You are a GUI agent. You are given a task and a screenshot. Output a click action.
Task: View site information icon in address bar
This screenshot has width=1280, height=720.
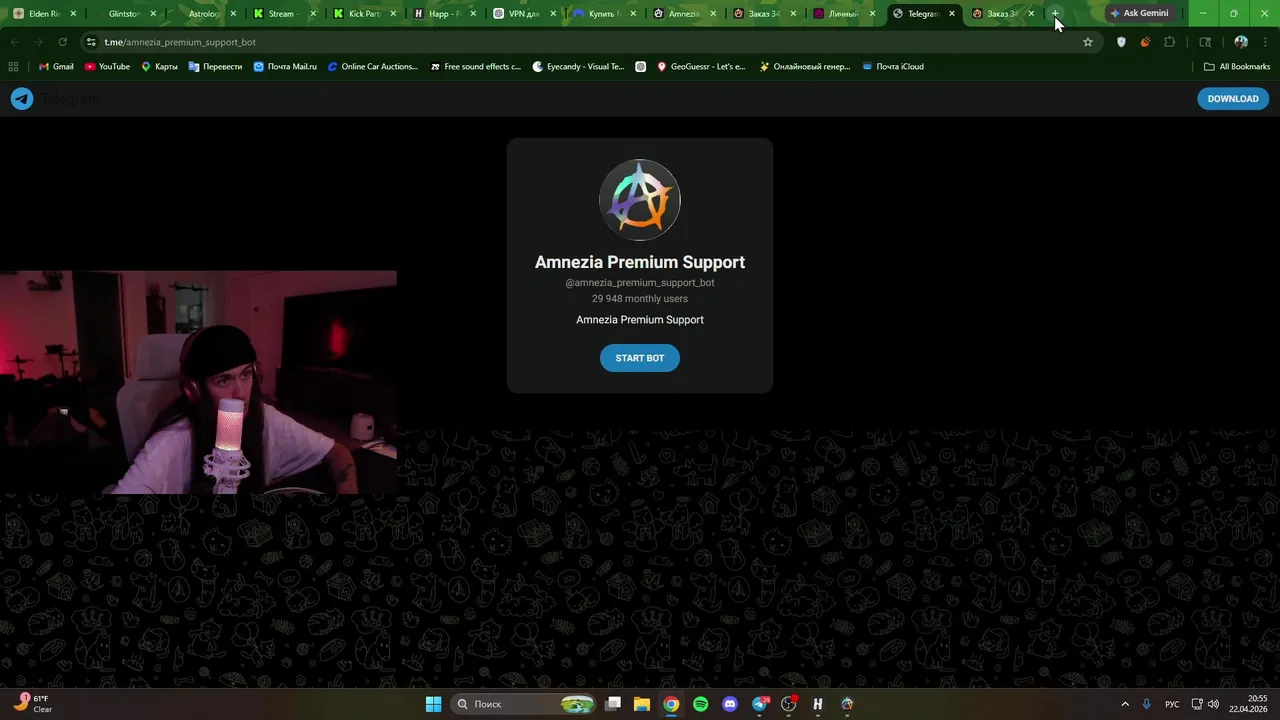[x=91, y=42]
